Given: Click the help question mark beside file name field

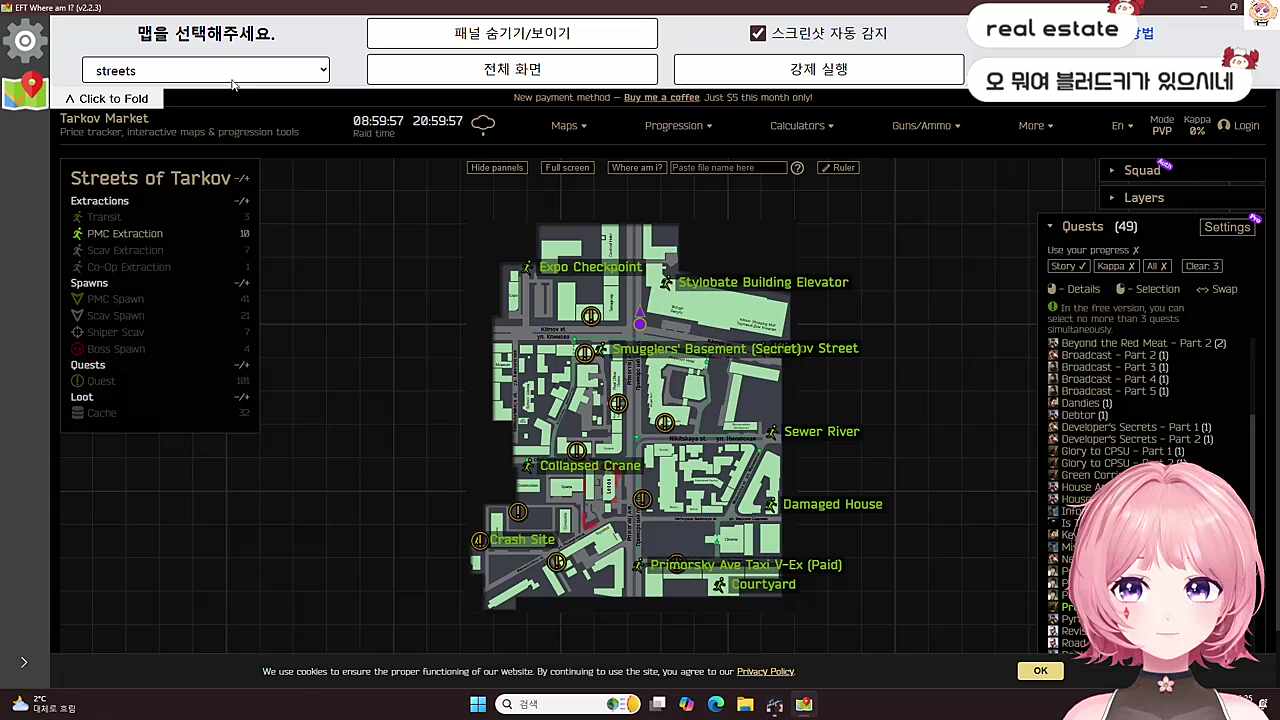Looking at the screenshot, I should [x=797, y=168].
